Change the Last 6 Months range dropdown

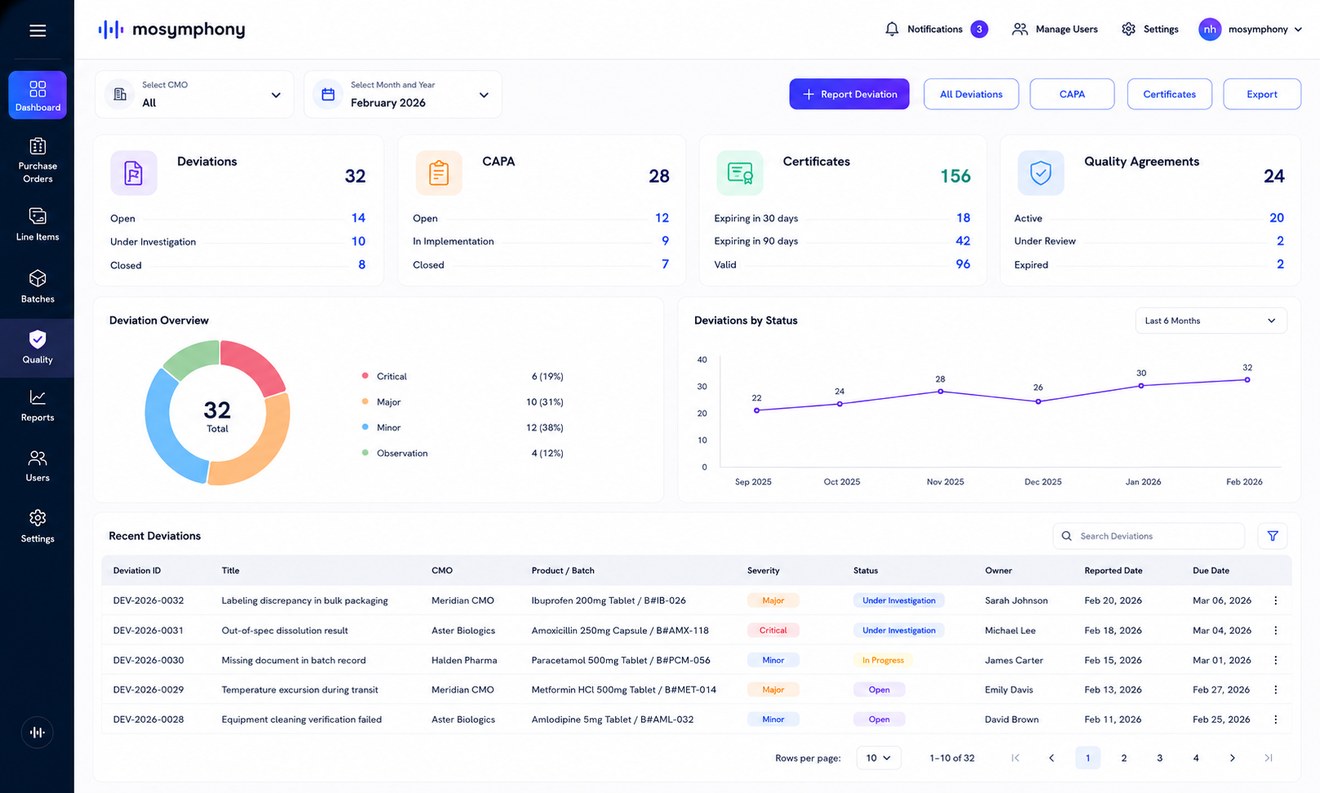point(1211,321)
